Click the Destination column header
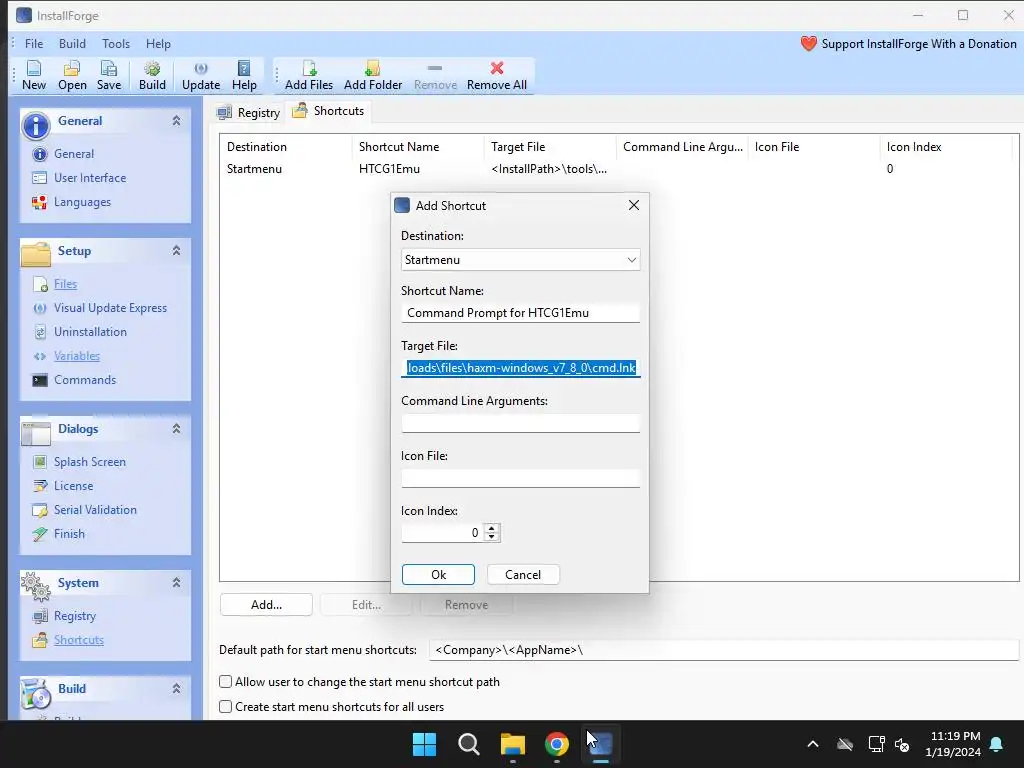1024x768 pixels. pos(285,147)
